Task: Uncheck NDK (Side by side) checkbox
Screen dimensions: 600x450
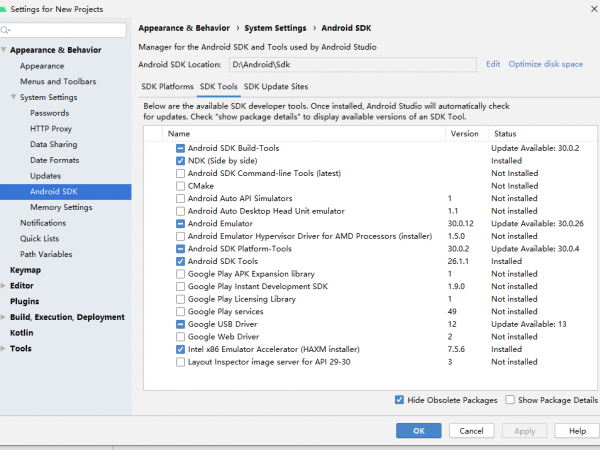Action: tap(180, 160)
